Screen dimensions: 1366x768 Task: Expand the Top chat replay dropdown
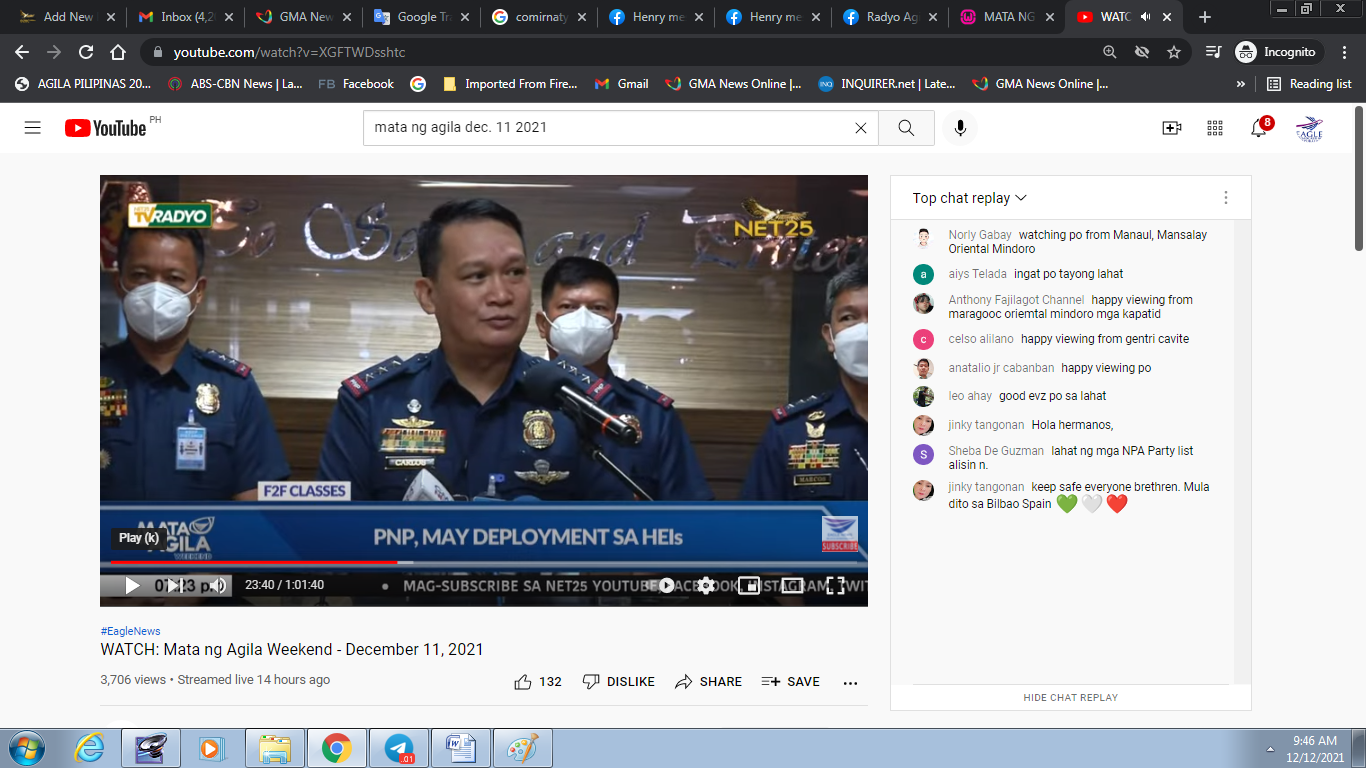pyautogui.click(x=969, y=198)
